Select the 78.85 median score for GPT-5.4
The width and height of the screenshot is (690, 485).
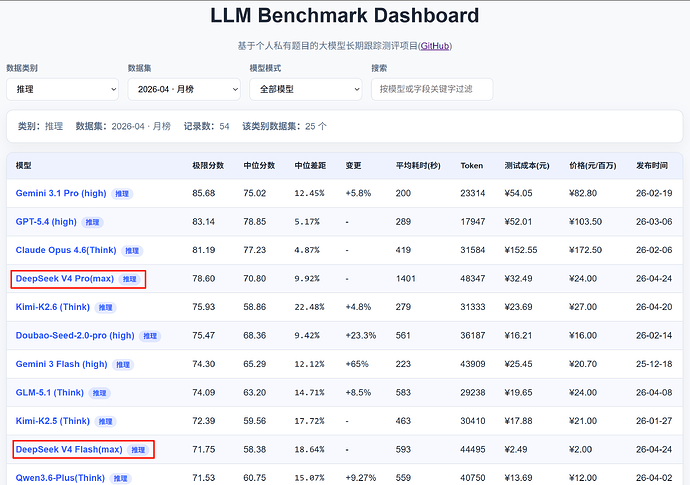[x=255, y=222]
